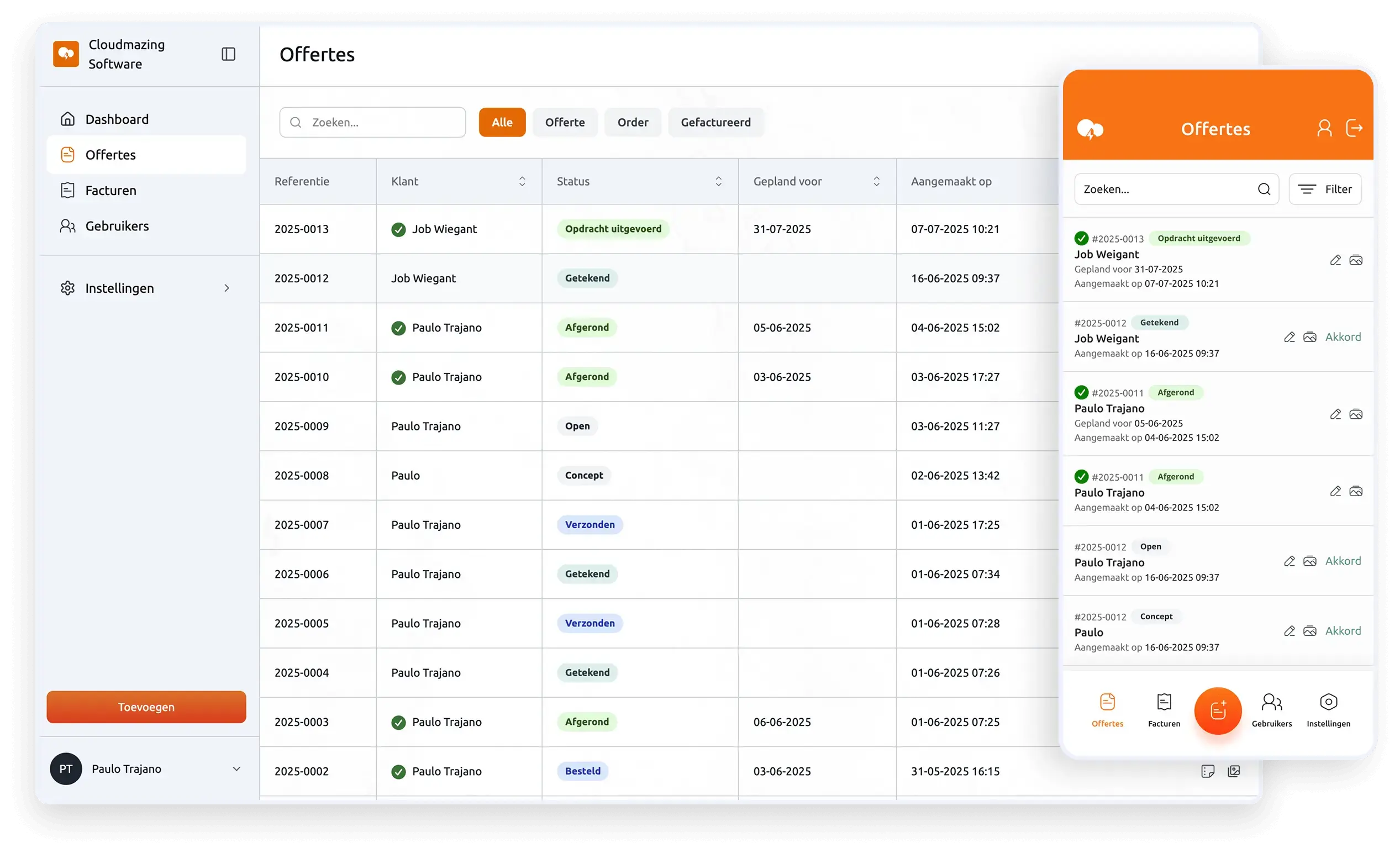Image resolution: width=1400 pixels, height=853 pixels.
Task: Open Gebruikers in the mobile bottom bar
Action: pyautogui.click(x=1272, y=709)
